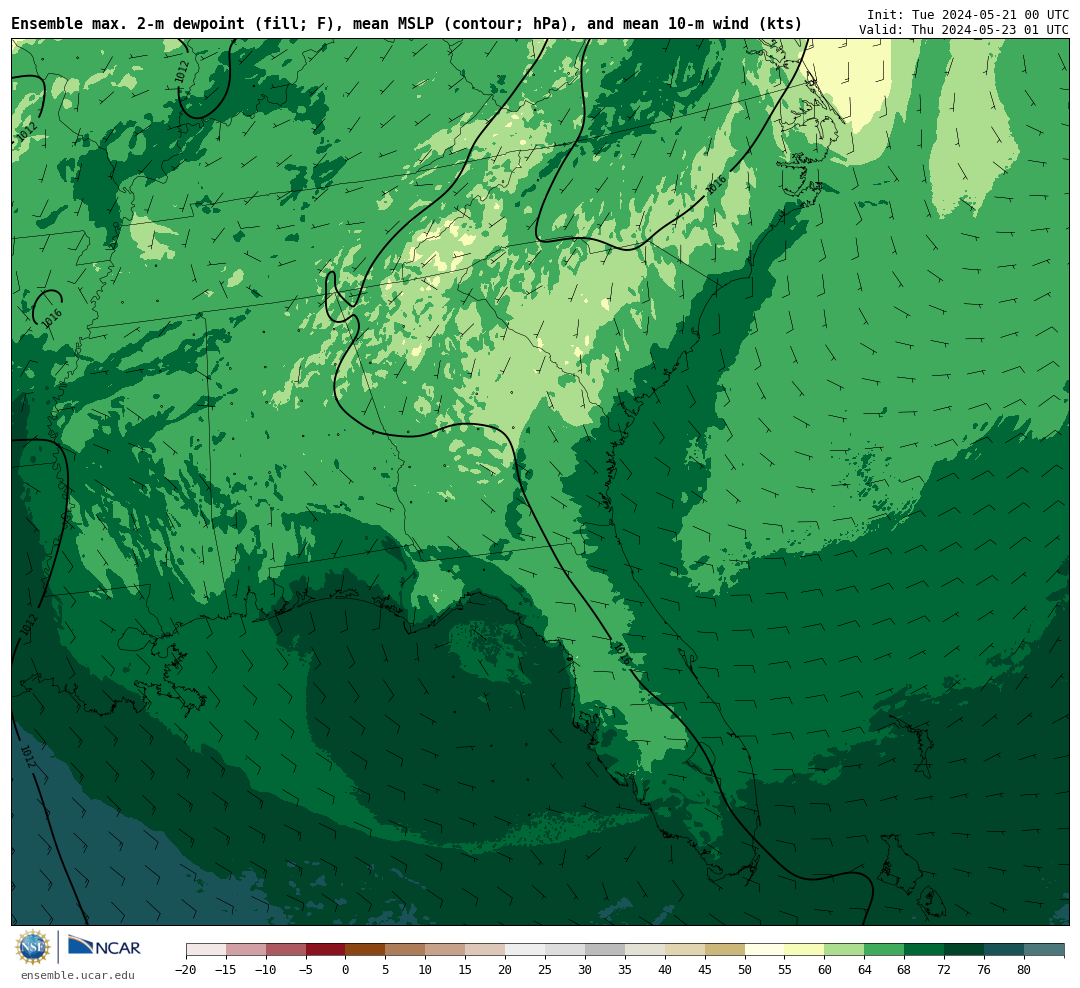1080x988 pixels.
Task: Click the light green swatch between 60 and 64
Action: click(844, 950)
